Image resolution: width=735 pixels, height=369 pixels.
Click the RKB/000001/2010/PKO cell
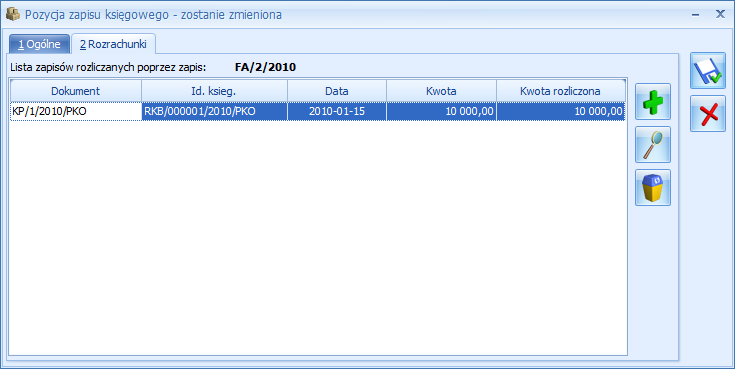coord(214,112)
